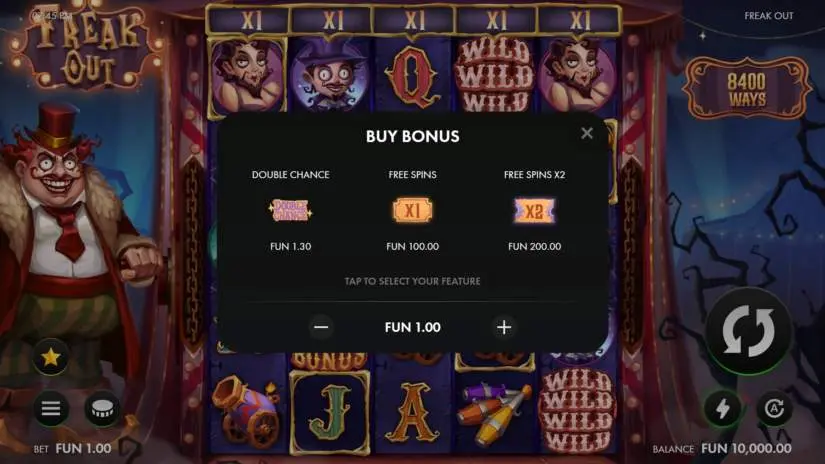Open the hamburger menu

tap(51, 408)
